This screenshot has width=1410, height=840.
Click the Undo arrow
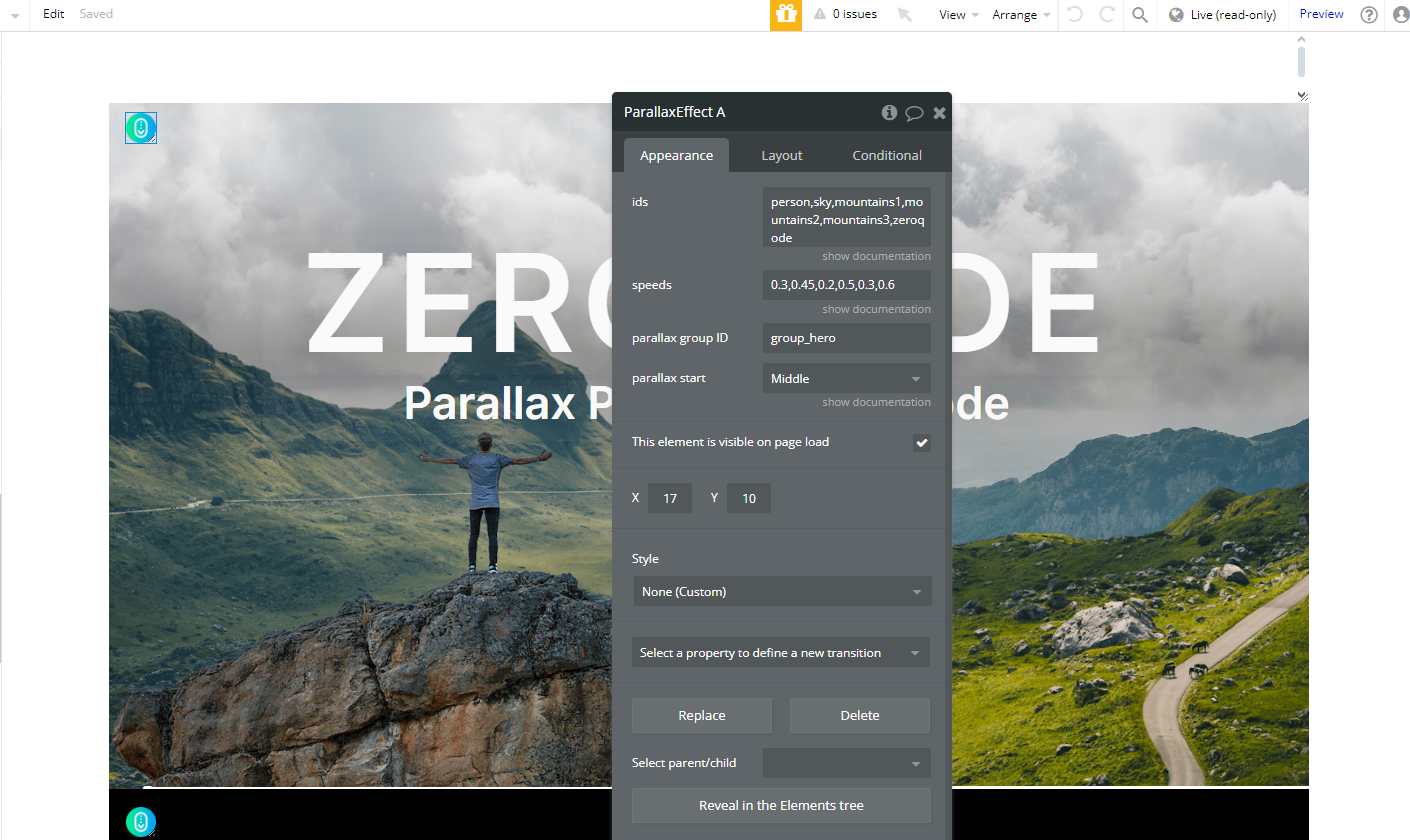point(1075,14)
